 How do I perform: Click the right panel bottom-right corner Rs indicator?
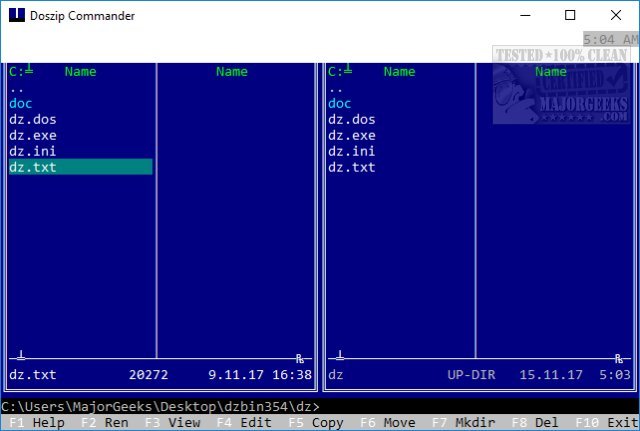click(x=619, y=359)
